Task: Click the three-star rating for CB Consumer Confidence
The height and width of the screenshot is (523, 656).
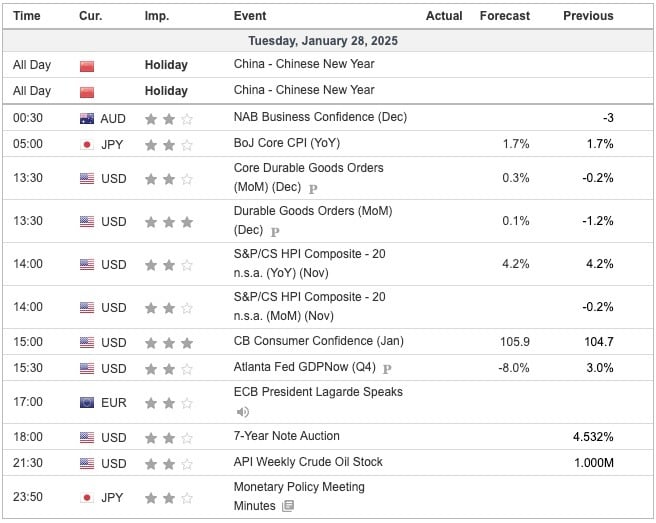Action: [169, 343]
